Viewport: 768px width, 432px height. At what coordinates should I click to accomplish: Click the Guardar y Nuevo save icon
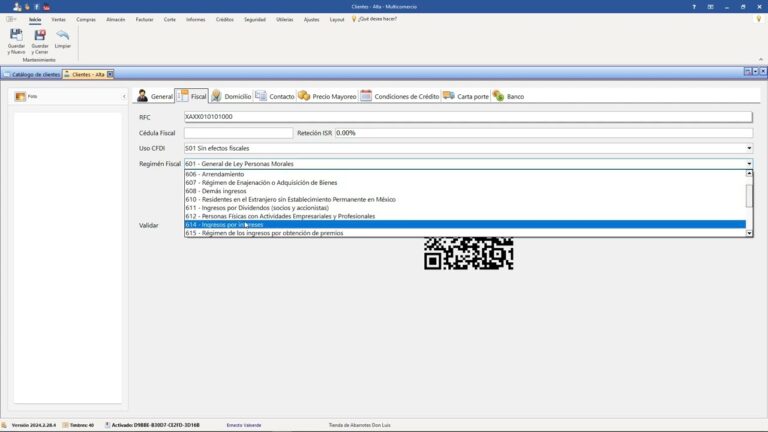[x=16, y=36]
